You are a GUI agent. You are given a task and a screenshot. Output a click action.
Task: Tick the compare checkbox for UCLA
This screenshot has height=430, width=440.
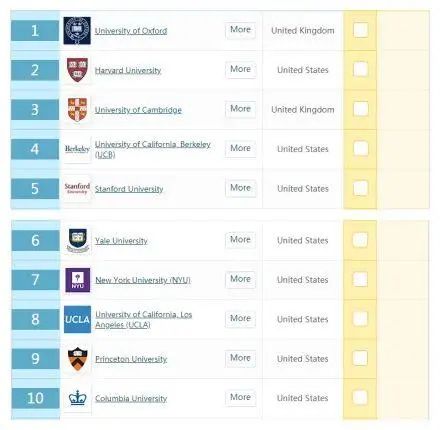(x=360, y=319)
